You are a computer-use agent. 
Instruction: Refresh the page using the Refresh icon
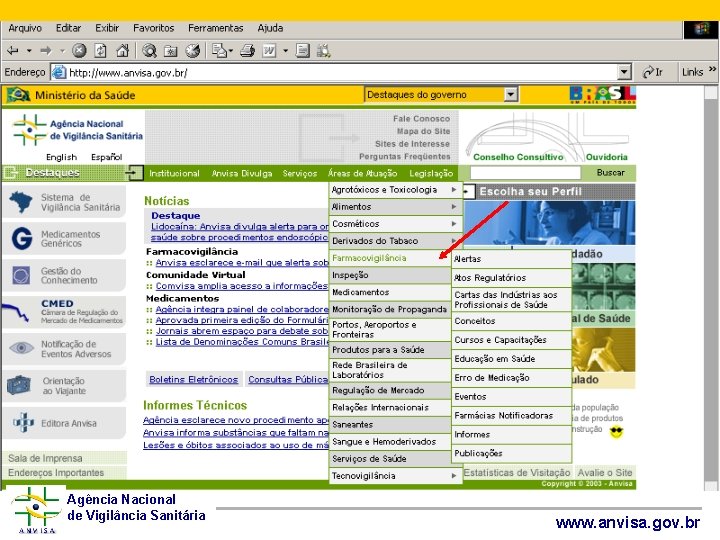coord(101,51)
